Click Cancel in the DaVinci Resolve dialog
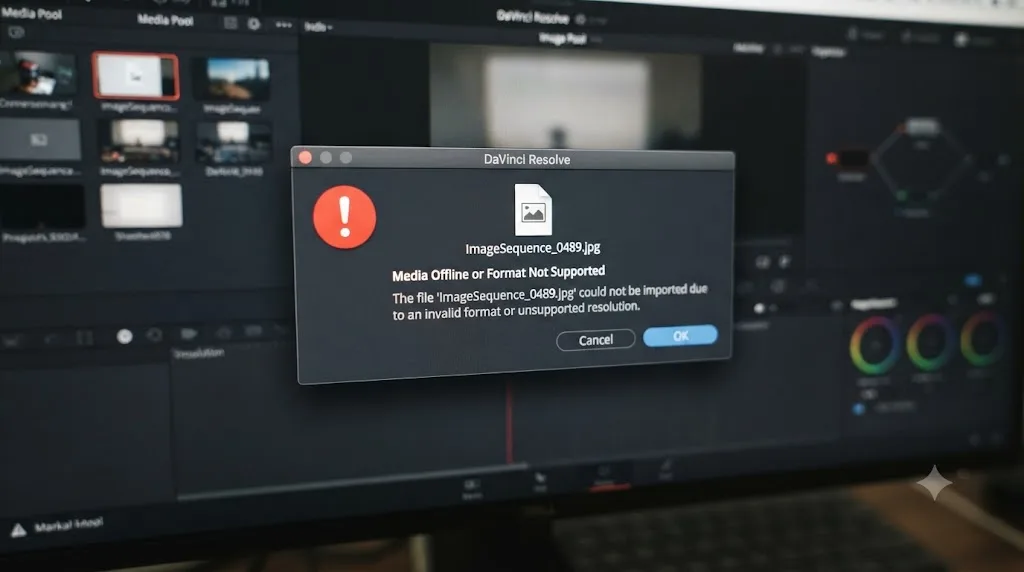The width and height of the screenshot is (1024, 572). click(x=596, y=340)
